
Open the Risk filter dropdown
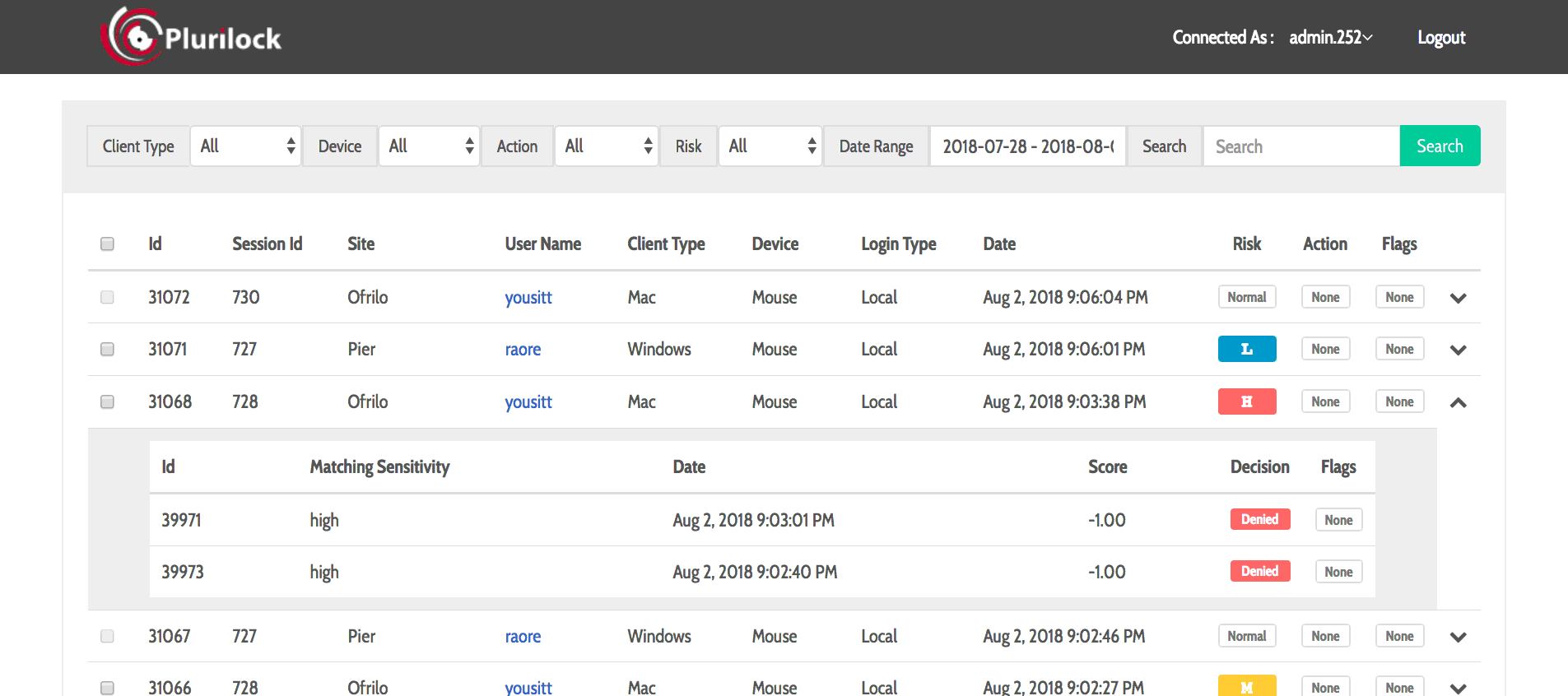[x=770, y=146]
